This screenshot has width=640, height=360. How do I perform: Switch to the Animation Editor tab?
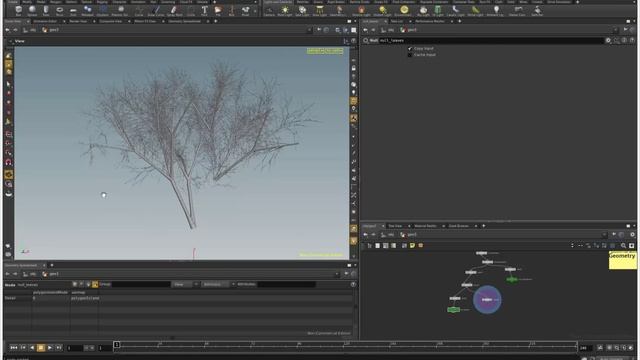click(x=45, y=21)
